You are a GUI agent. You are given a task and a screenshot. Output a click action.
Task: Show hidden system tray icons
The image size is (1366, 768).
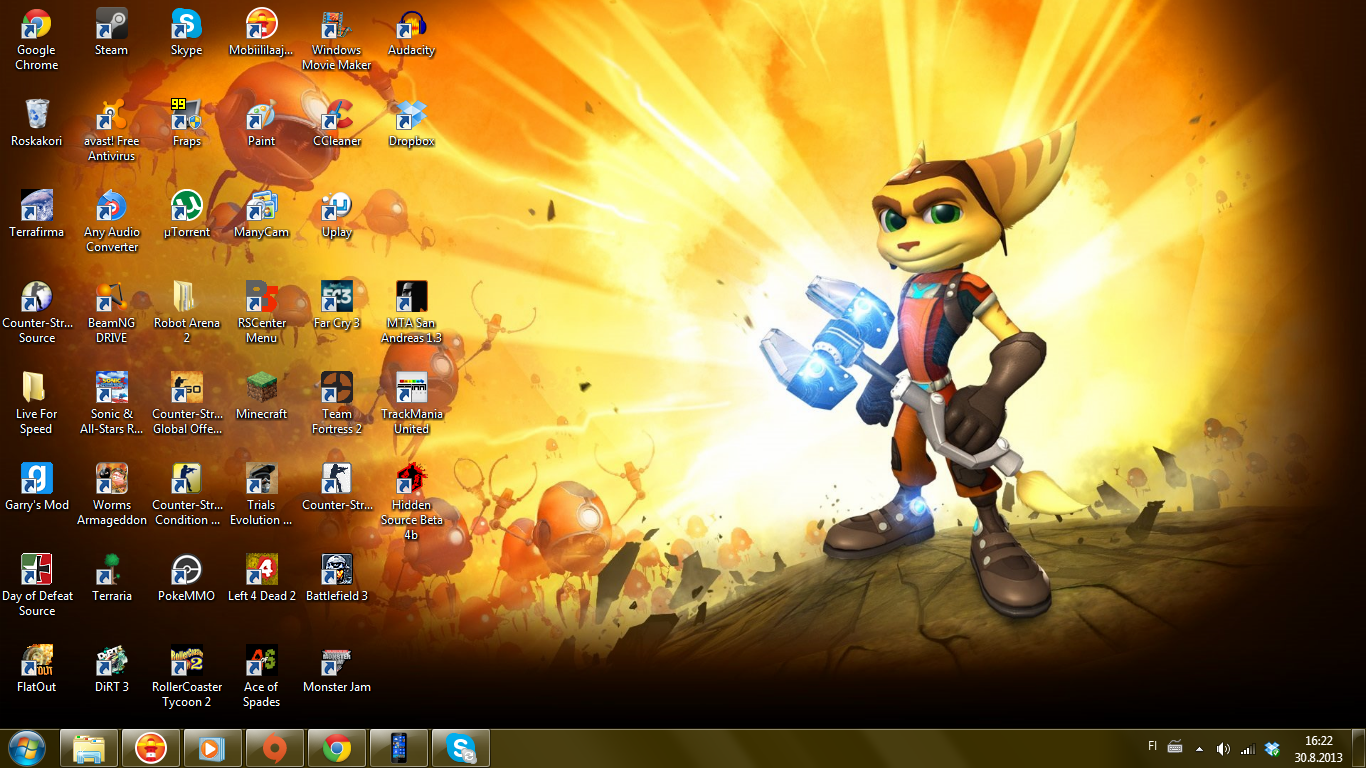coord(1199,748)
